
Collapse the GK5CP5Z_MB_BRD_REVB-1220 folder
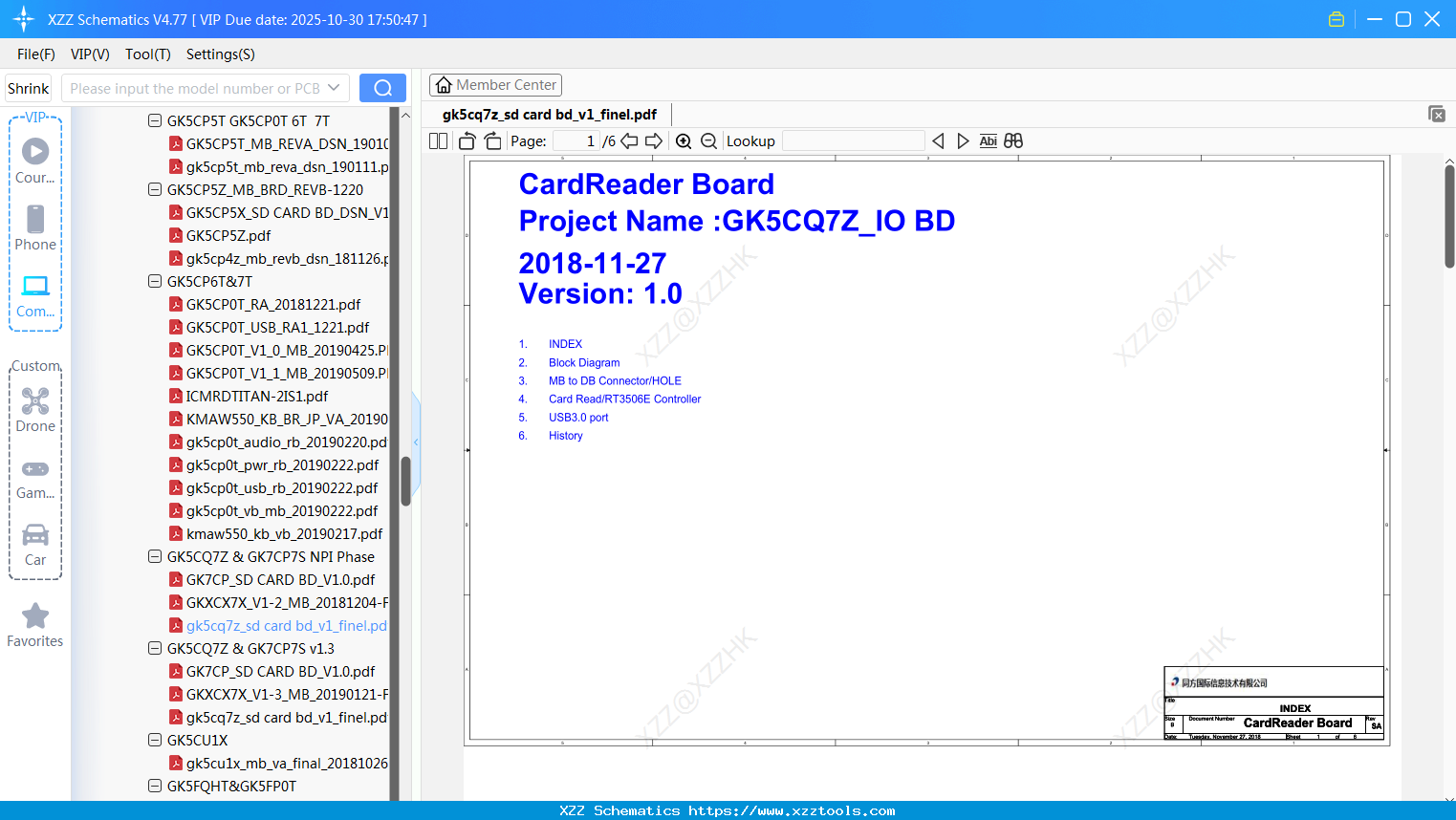(155, 189)
